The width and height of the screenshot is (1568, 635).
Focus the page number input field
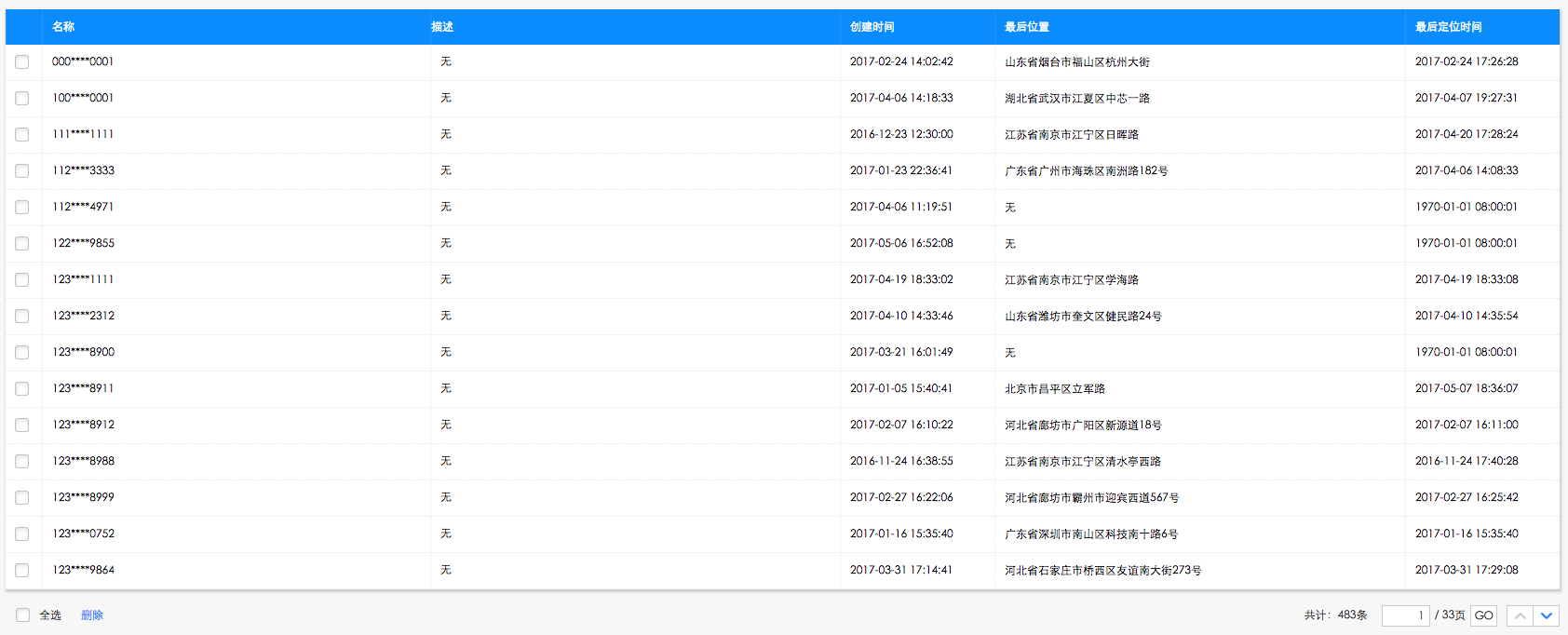pos(1405,615)
